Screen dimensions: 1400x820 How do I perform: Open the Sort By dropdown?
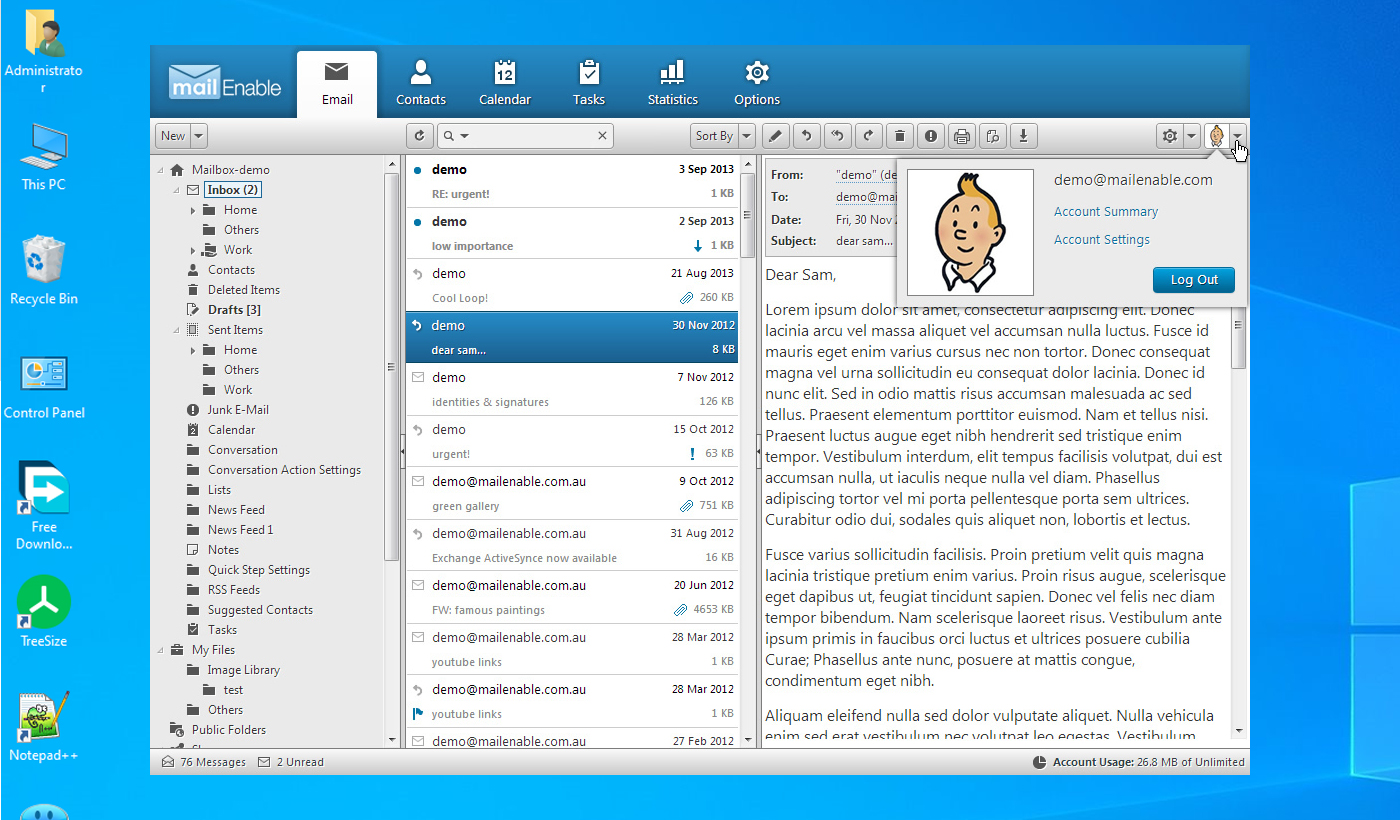tap(722, 136)
